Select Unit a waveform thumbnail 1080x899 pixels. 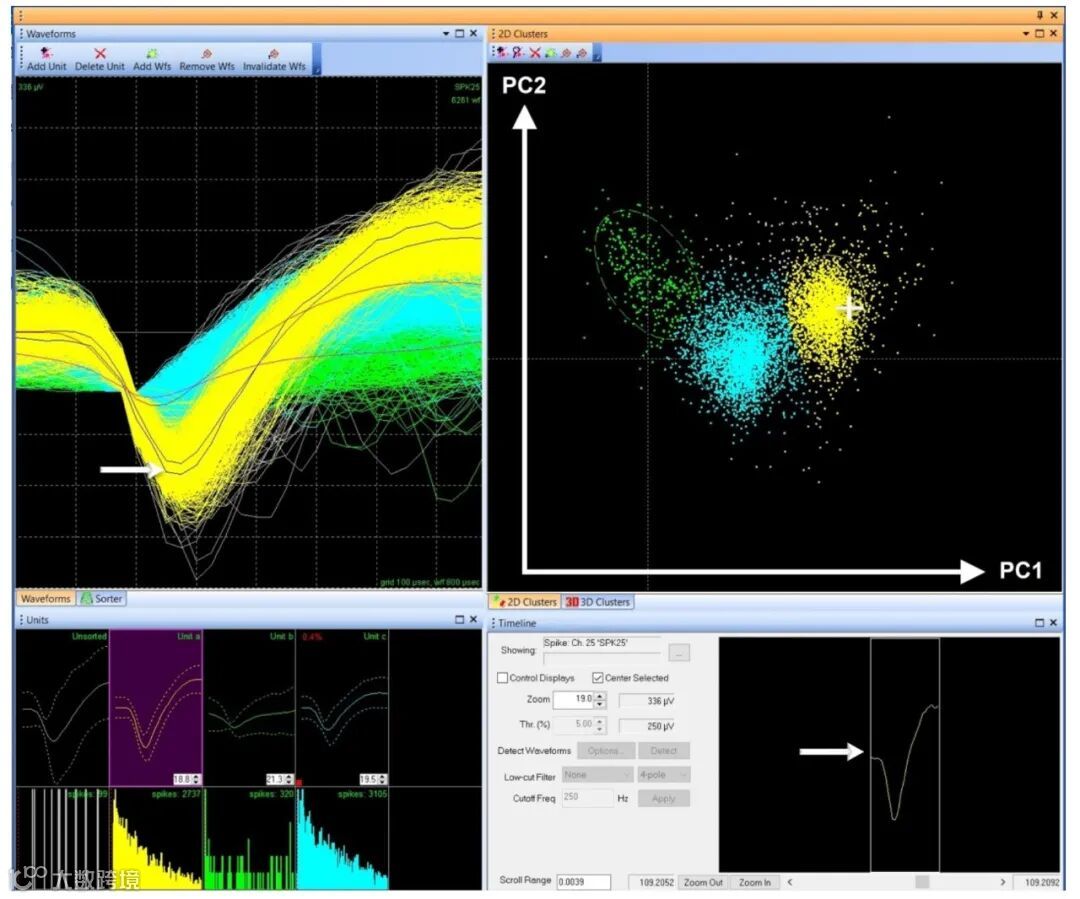156,707
